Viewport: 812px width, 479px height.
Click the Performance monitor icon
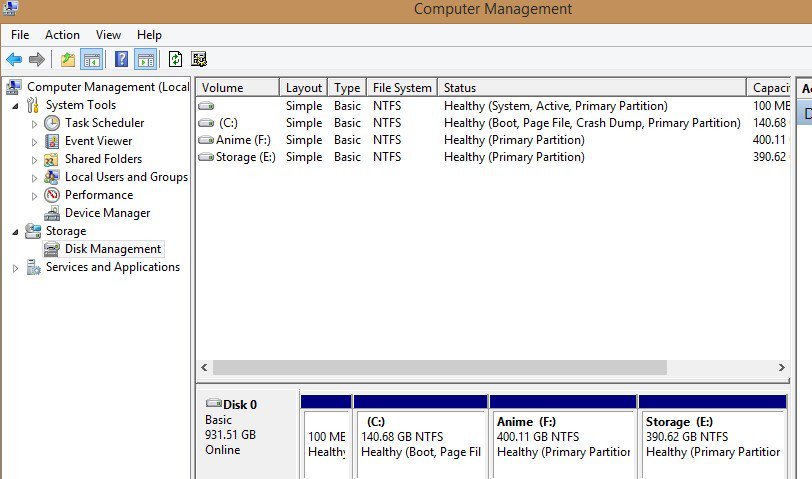(x=52, y=195)
